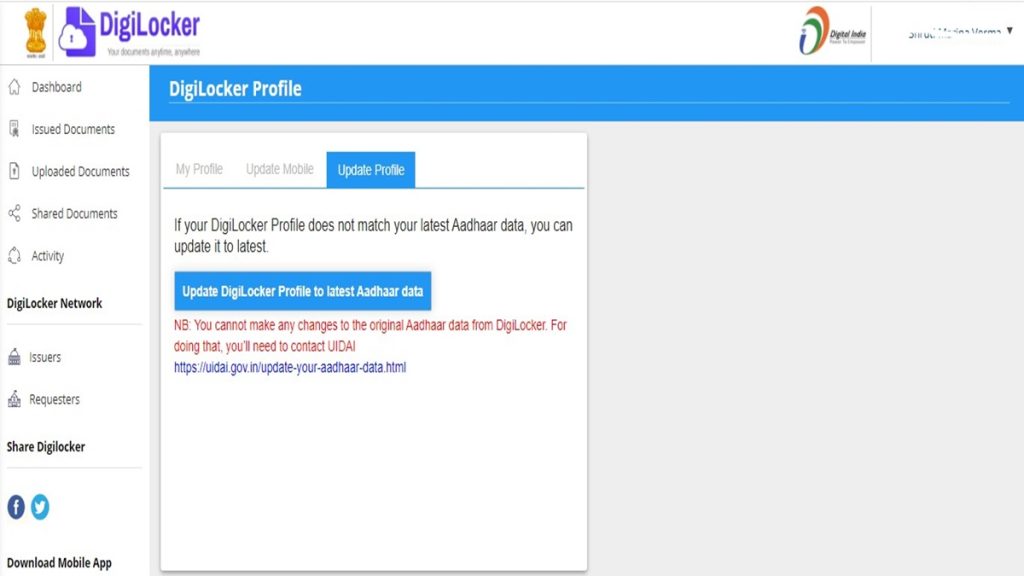The height and width of the screenshot is (576, 1024).
Task: Share DigiLocker on Twitter
Action: [40, 507]
